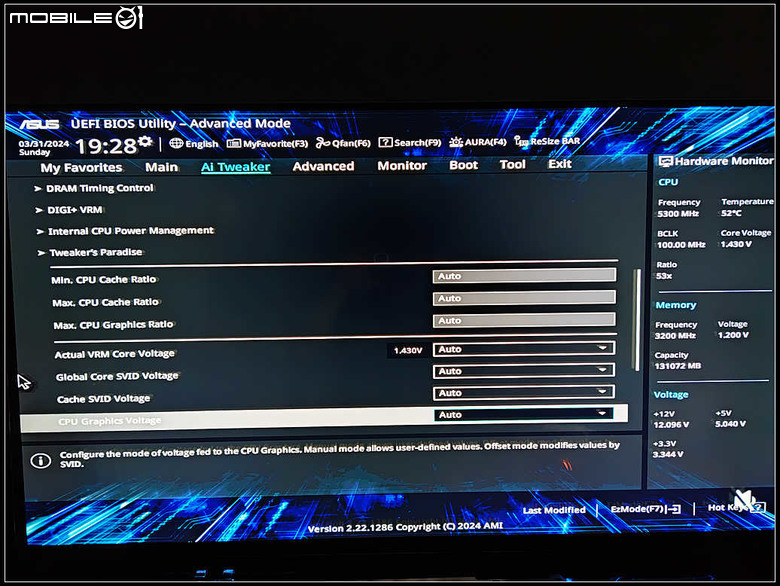Click the CPU Frequency 5300 MHz value
This screenshot has height=586, width=780.
678,214
